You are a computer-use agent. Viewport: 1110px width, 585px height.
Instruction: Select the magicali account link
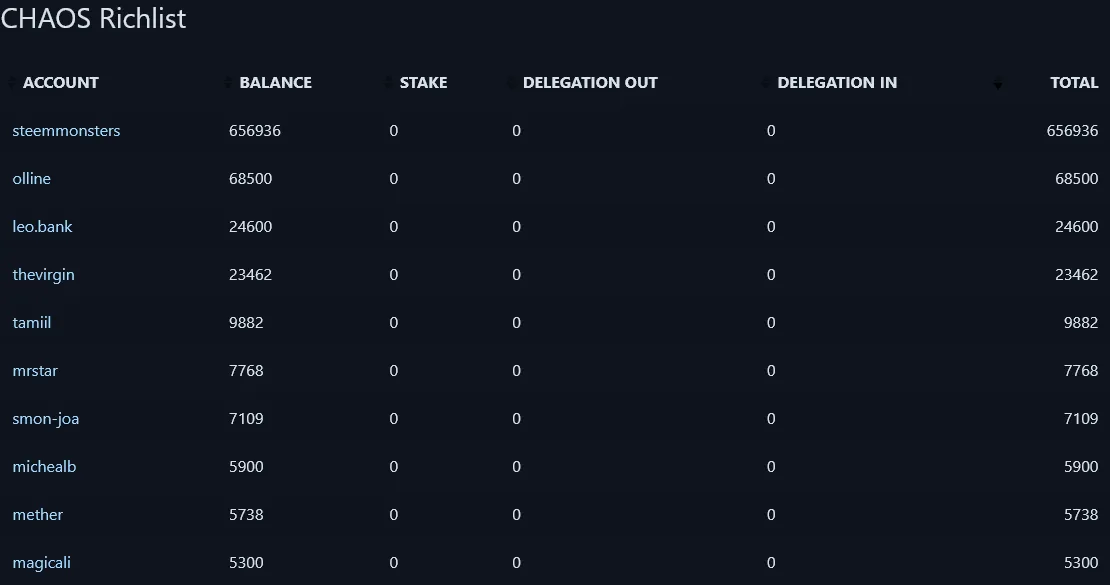[42, 563]
